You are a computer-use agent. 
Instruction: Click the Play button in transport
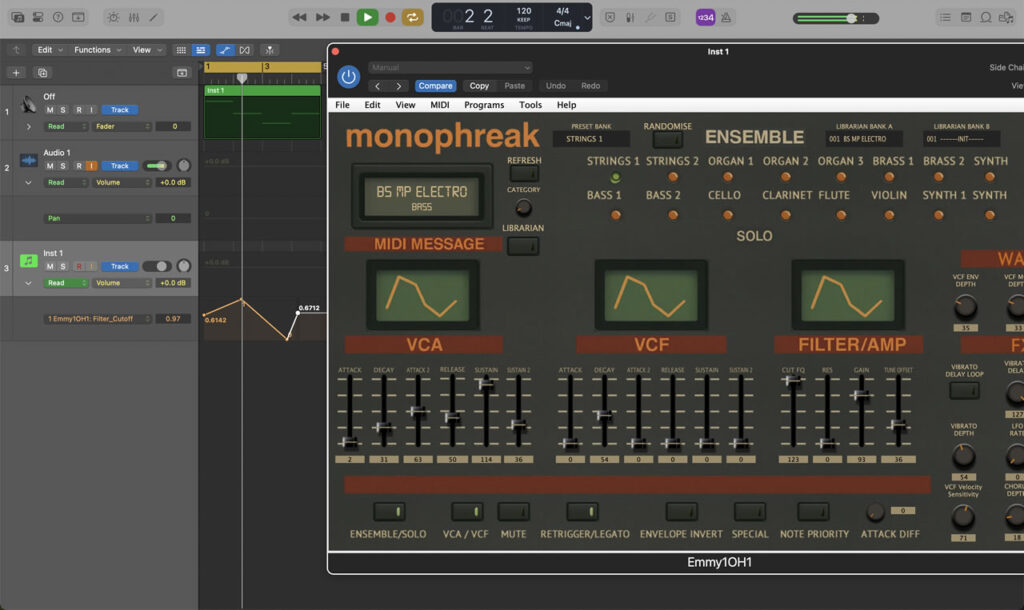pos(368,17)
